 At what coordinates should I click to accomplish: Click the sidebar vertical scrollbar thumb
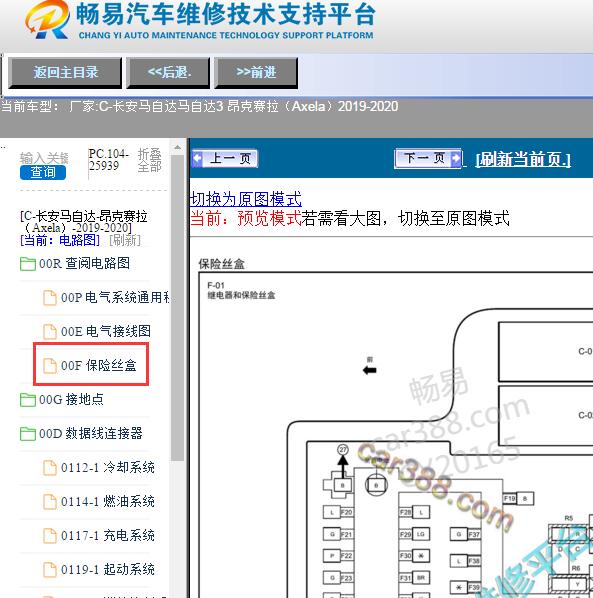(177, 308)
